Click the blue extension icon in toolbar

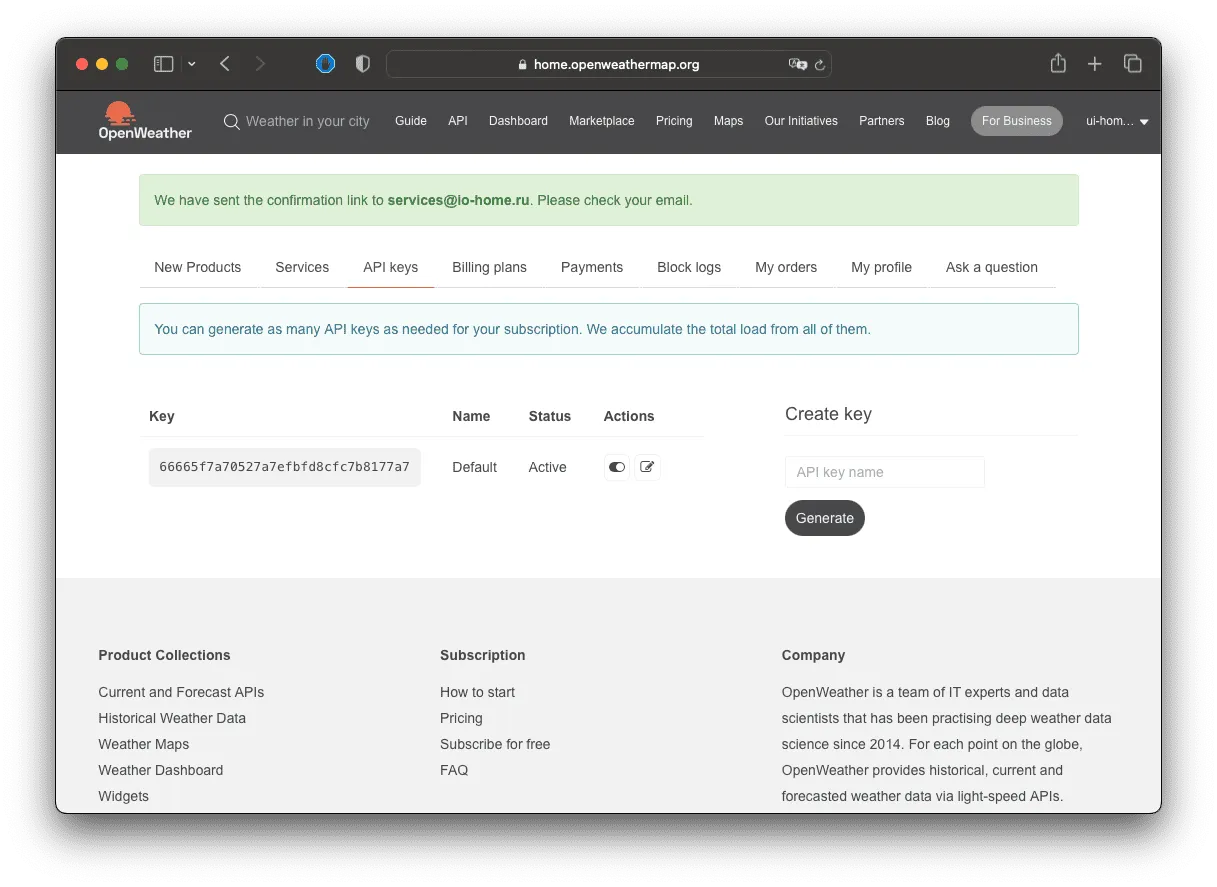coord(326,64)
